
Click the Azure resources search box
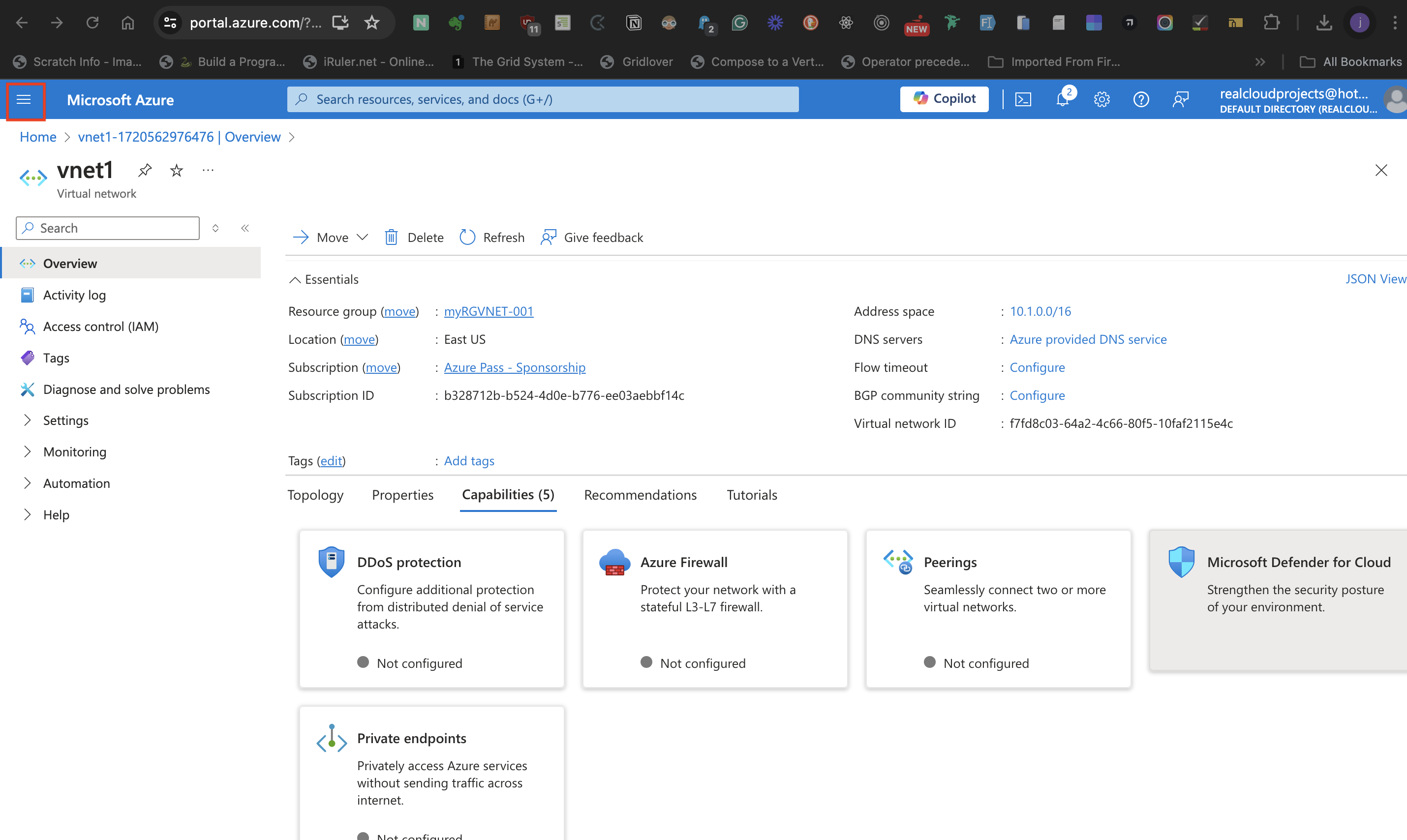[x=543, y=100]
